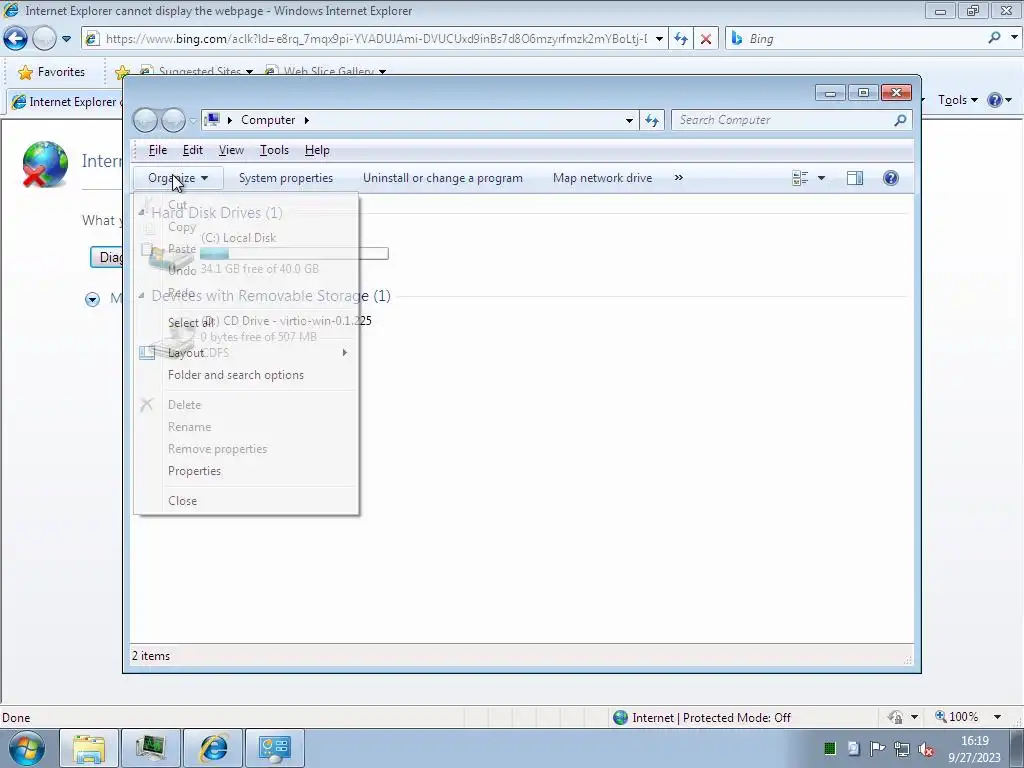Click the Add to Favorites bar star icon
Image resolution: width=1024 pixels, height=768 pixels.
tap(122, 72)
